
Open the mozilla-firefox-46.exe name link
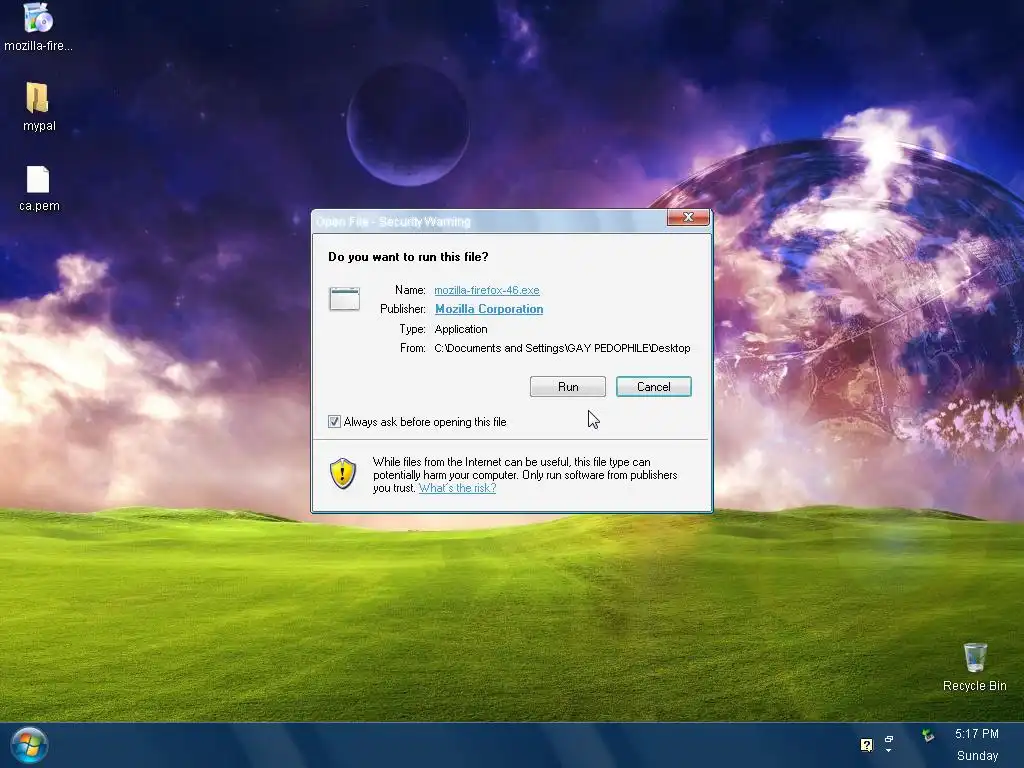click(487, 290)
